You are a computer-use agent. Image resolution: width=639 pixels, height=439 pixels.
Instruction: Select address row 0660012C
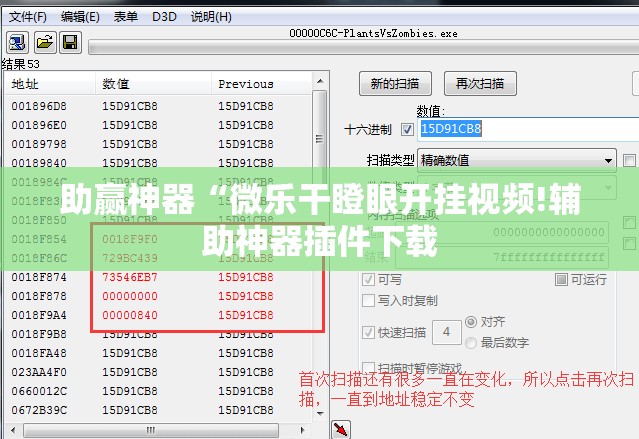coord(158,391)
